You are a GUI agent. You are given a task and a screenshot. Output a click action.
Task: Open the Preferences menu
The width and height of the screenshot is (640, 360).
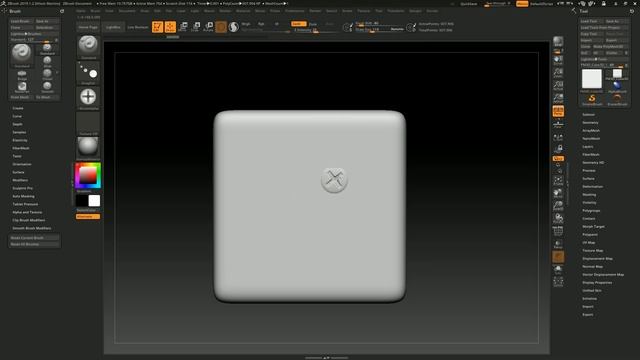pos(295,11)
